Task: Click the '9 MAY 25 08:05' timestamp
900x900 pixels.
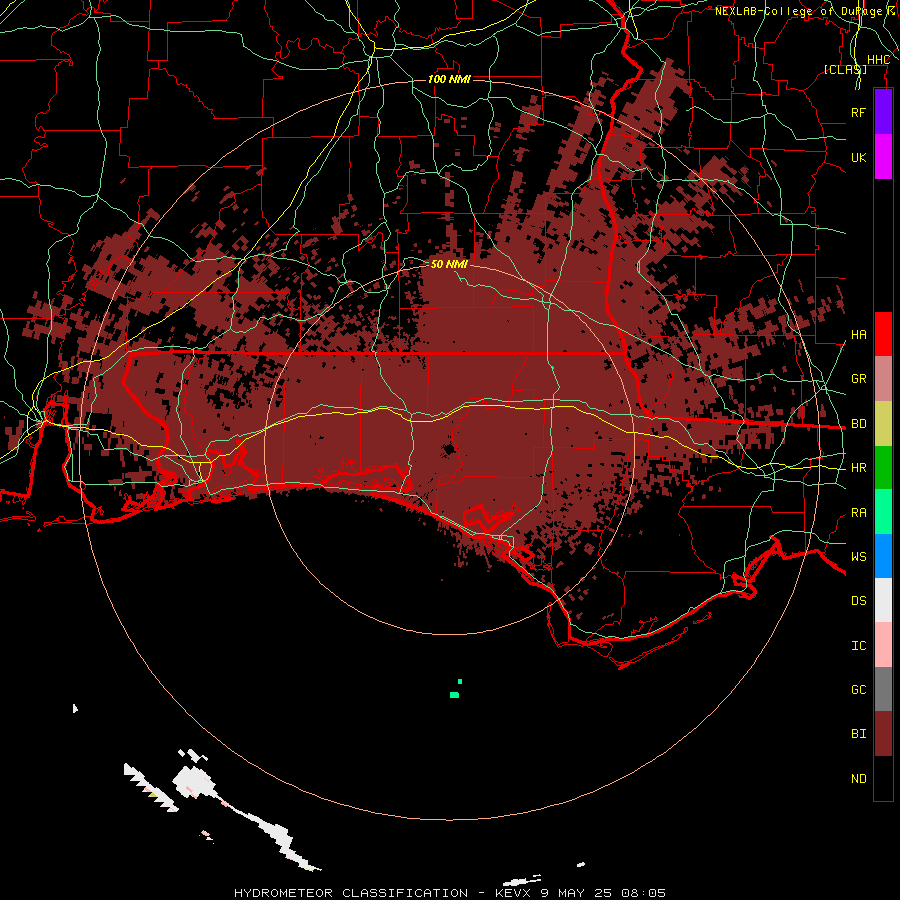Action: (x=603, y=893)
